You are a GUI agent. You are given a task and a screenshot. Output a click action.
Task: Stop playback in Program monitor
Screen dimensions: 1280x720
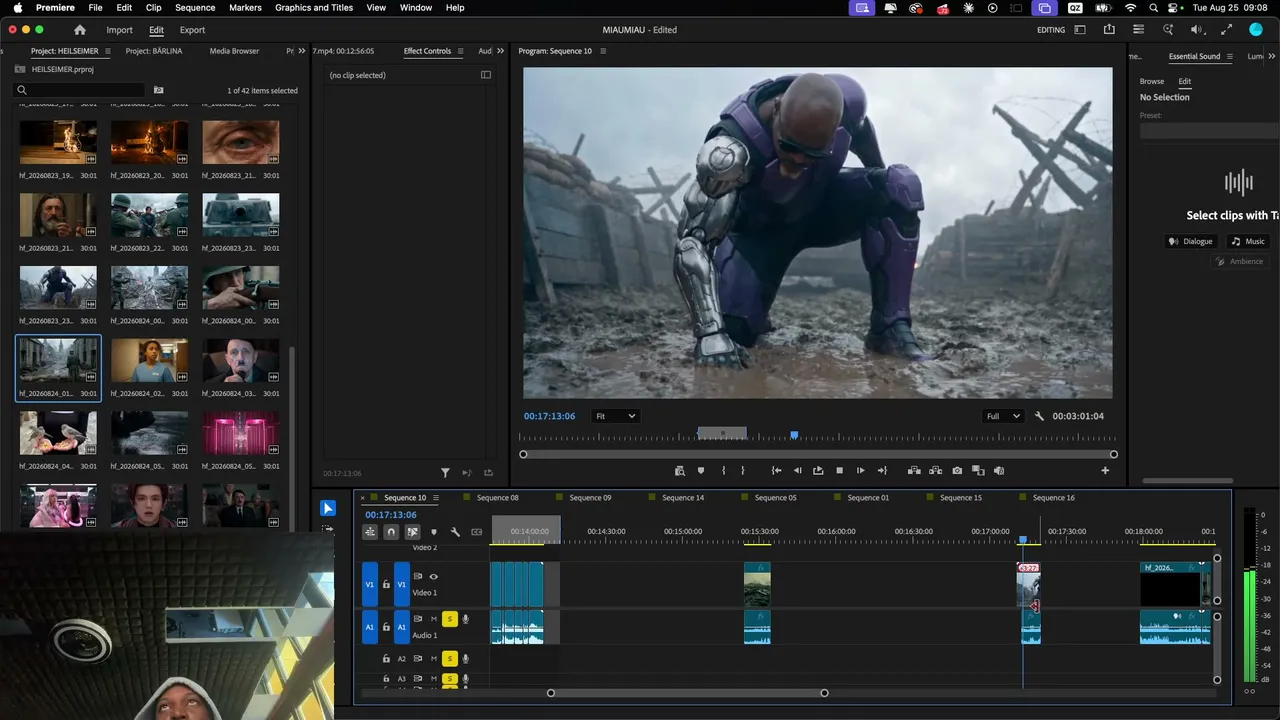839,471
